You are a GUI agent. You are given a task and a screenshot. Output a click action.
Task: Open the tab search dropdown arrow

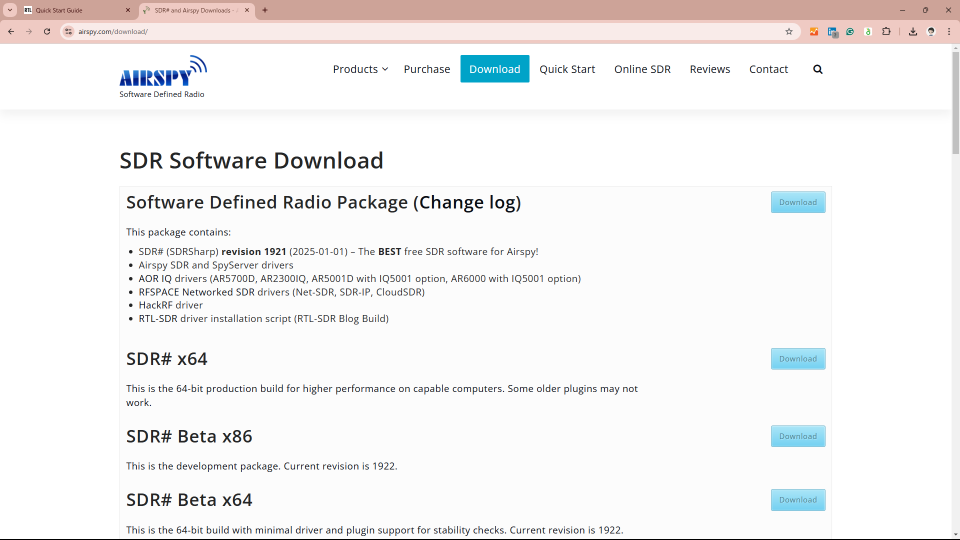pos(10,10)
